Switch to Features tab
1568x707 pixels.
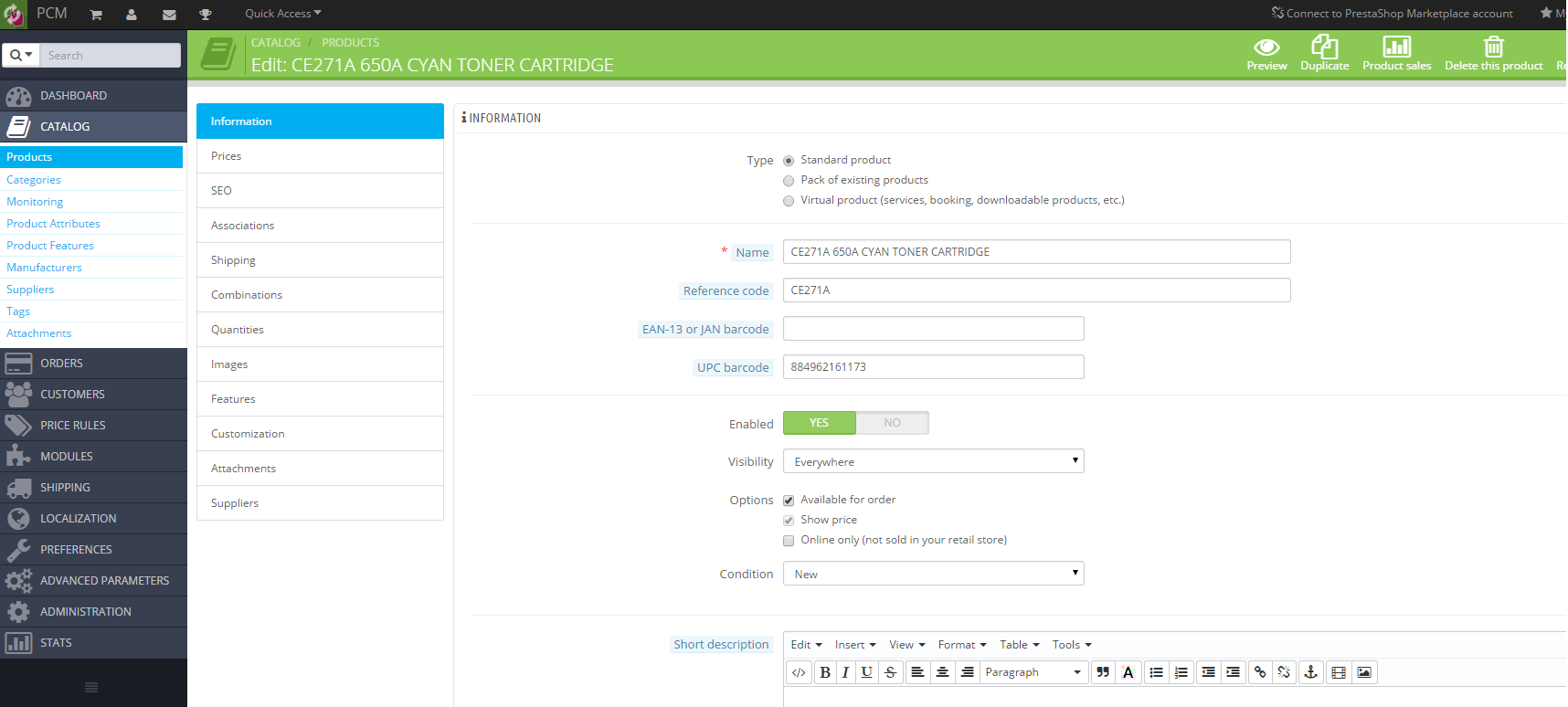[320, 399]
